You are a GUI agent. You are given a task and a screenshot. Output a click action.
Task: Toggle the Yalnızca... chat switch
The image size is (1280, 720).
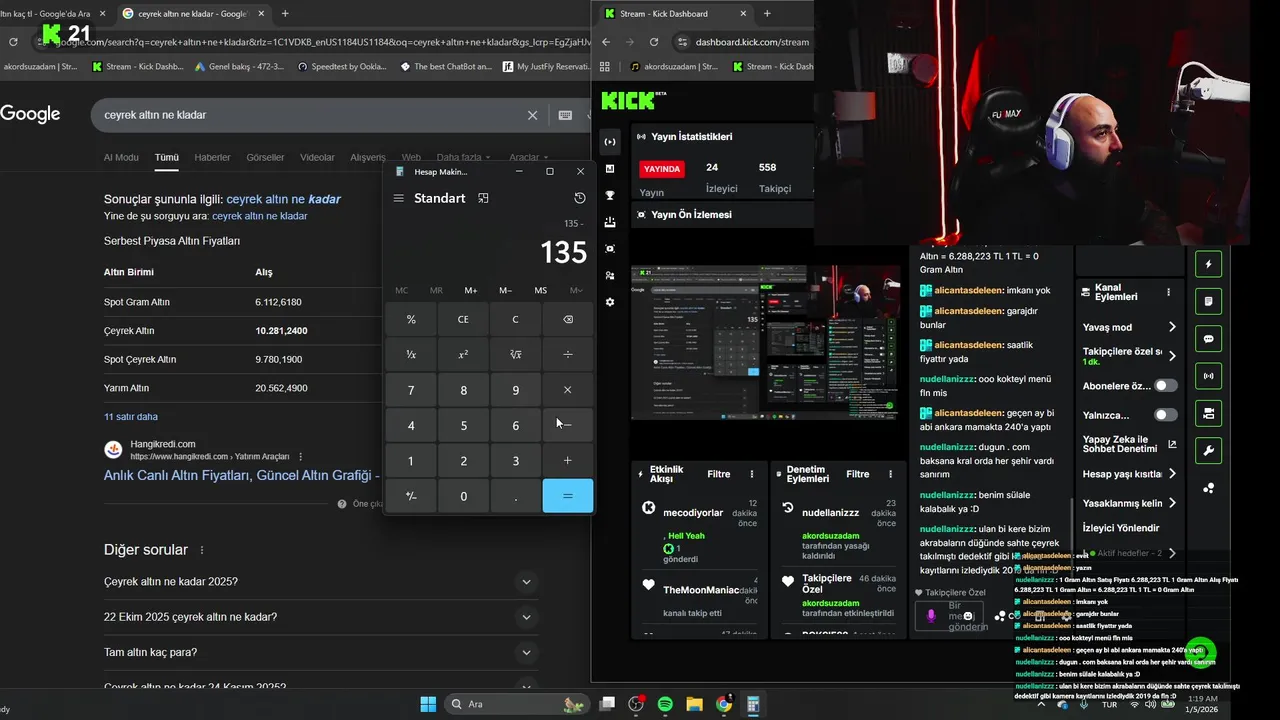(1166, 415)
